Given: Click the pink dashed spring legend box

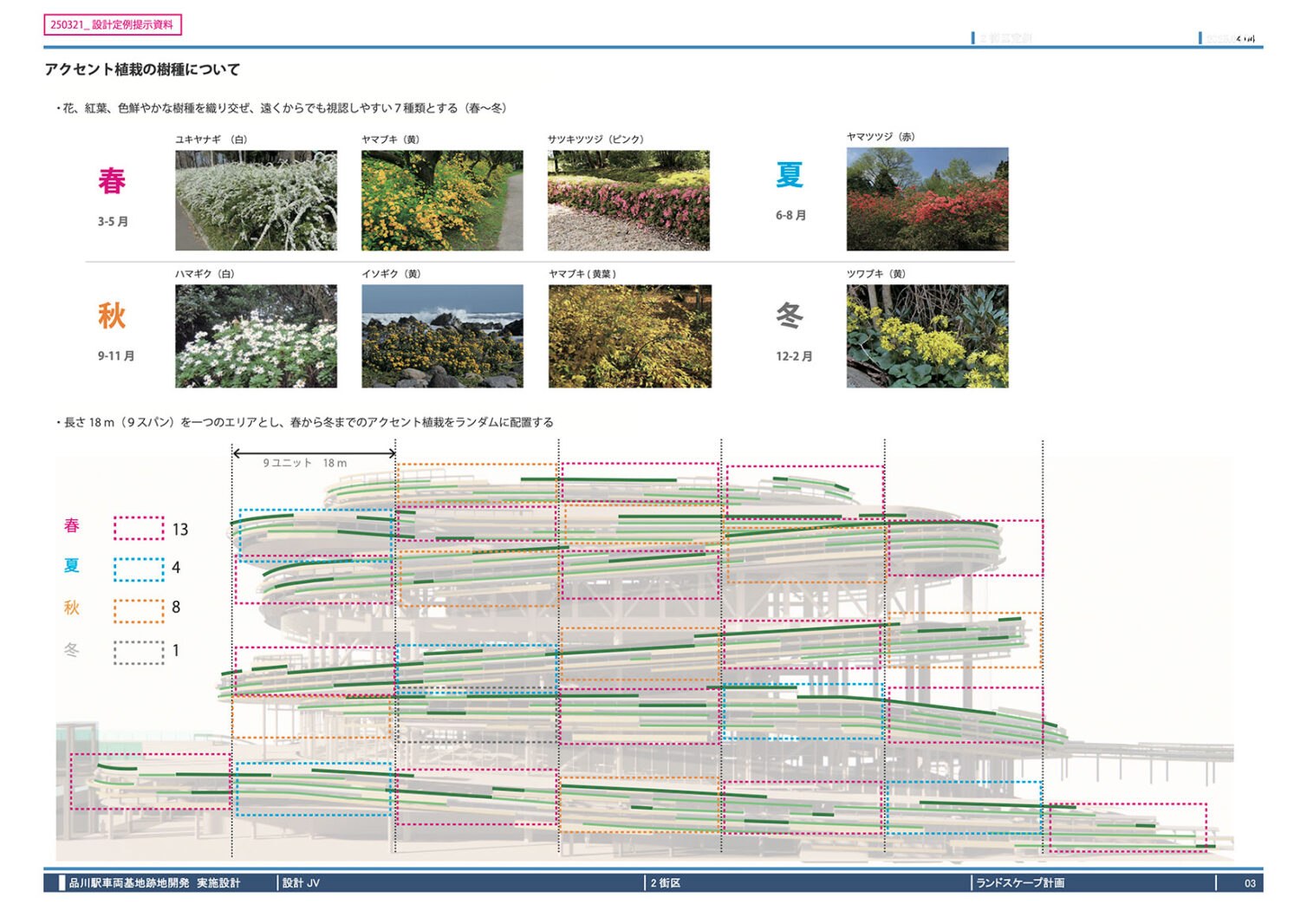Looking at the screenshot, I should 139,528.
